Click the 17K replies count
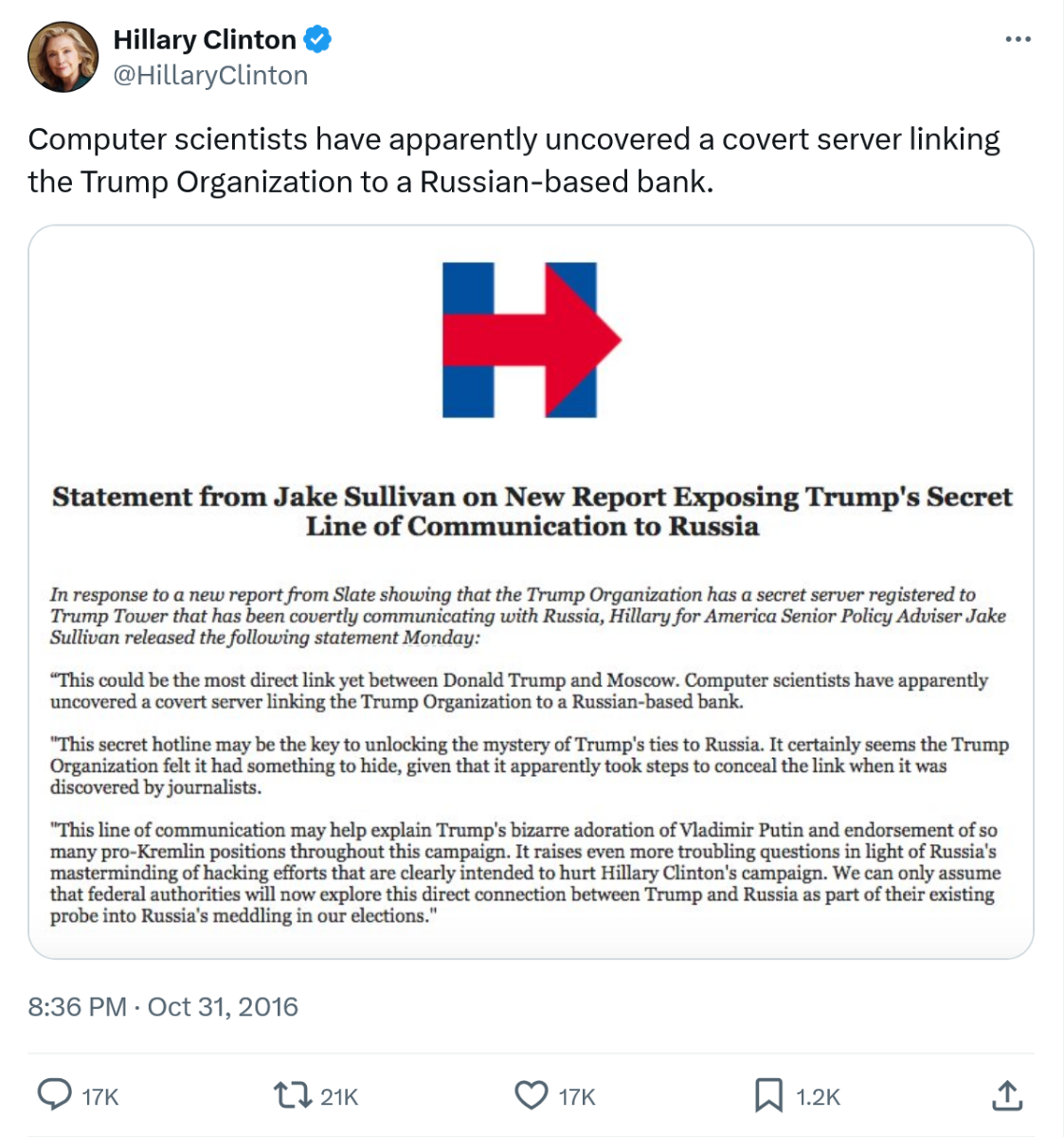The width and height of the screenshot is (1064, 1137). [100, 1097]
